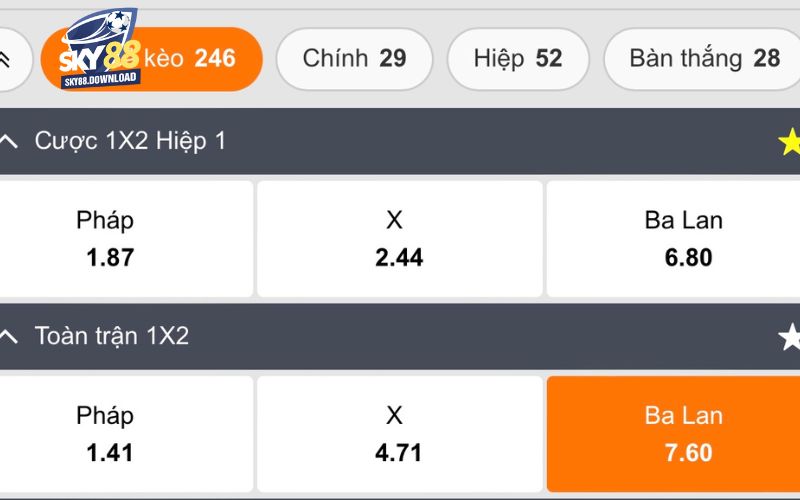Screen dimensions: 800x500
Task: Deselect highlighted Ba Lan 7.60 bet
Action: (x=673, y=434)
